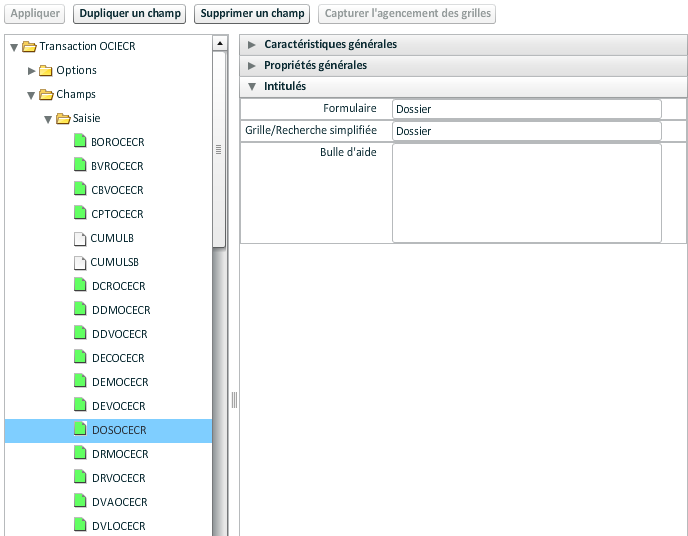This screenshot has width=688, height=536.
Task: Click the white document icon beside CUMULSB
Action: coord(81,262)
